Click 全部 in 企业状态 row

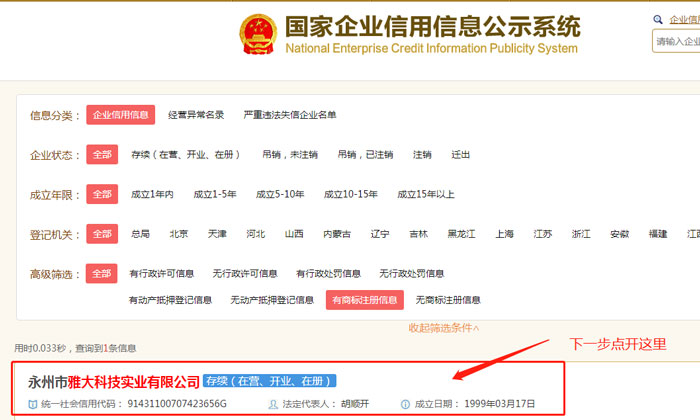coord(102,155)
